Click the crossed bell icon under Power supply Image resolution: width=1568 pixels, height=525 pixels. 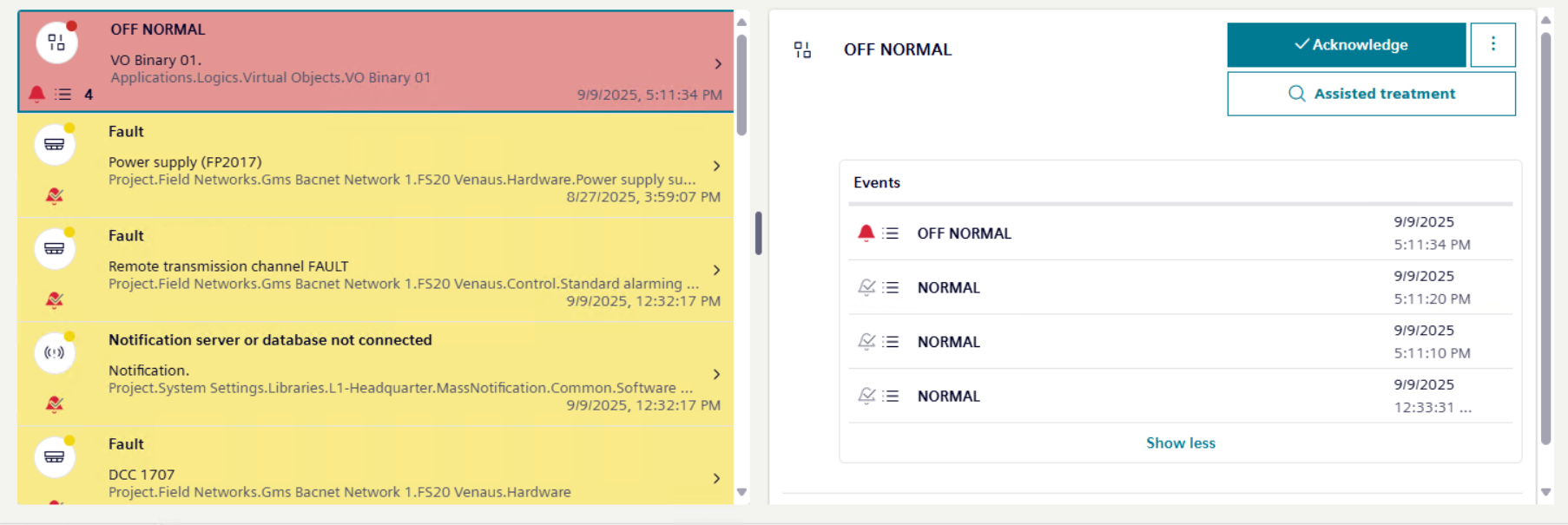point(55,196)
